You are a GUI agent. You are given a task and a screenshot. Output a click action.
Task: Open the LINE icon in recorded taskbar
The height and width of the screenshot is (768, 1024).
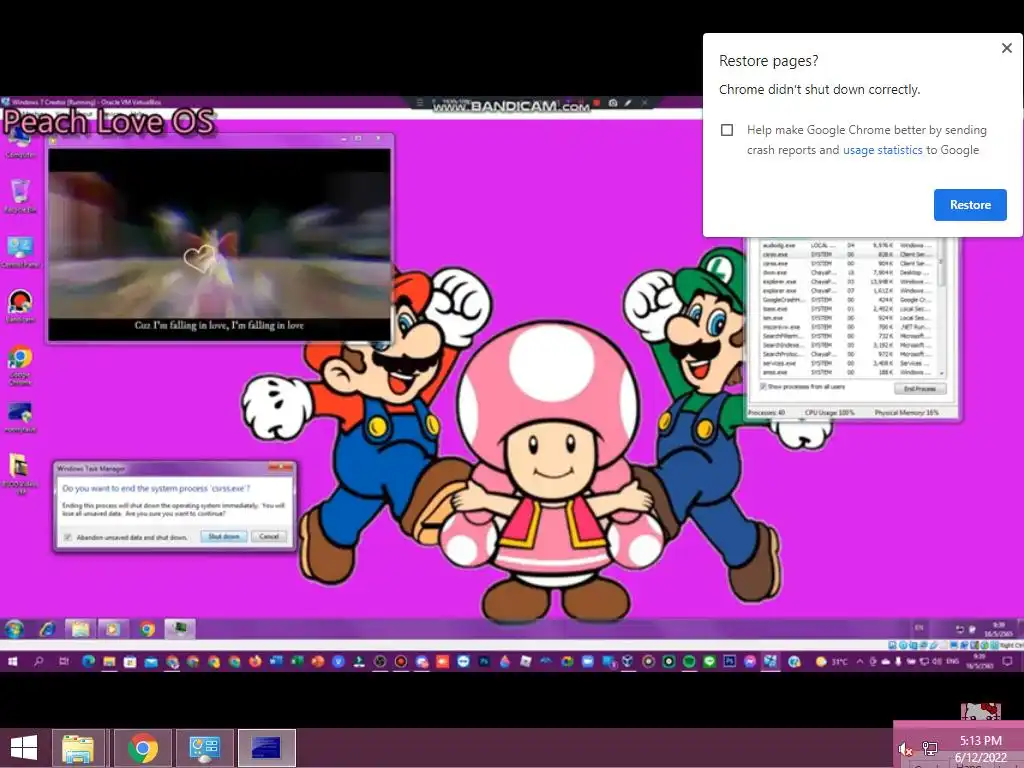709,662
